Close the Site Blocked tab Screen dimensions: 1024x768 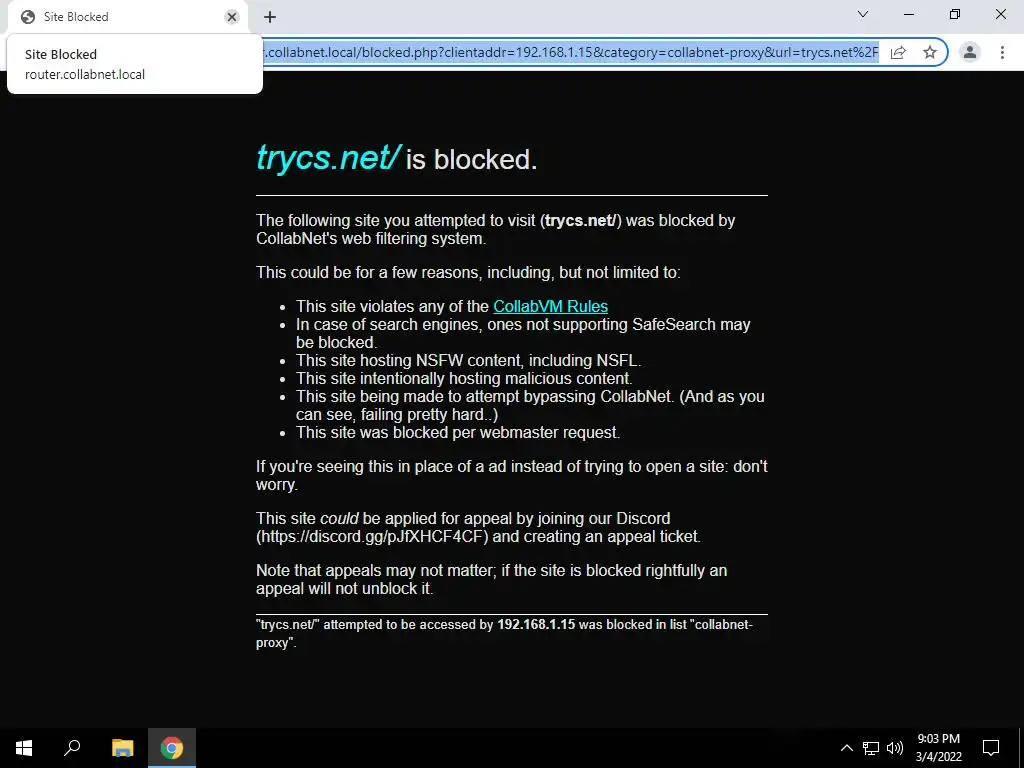point(232,17)
